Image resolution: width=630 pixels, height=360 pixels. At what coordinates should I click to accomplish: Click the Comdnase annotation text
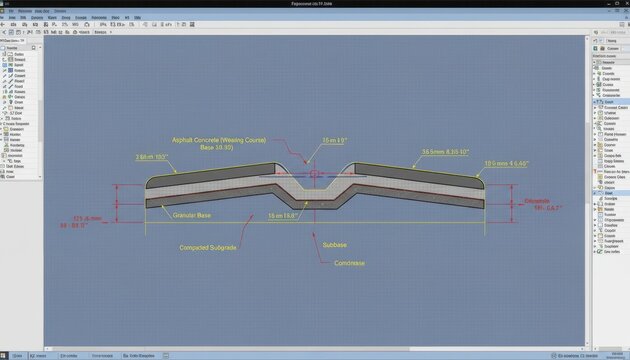(350, 263)
